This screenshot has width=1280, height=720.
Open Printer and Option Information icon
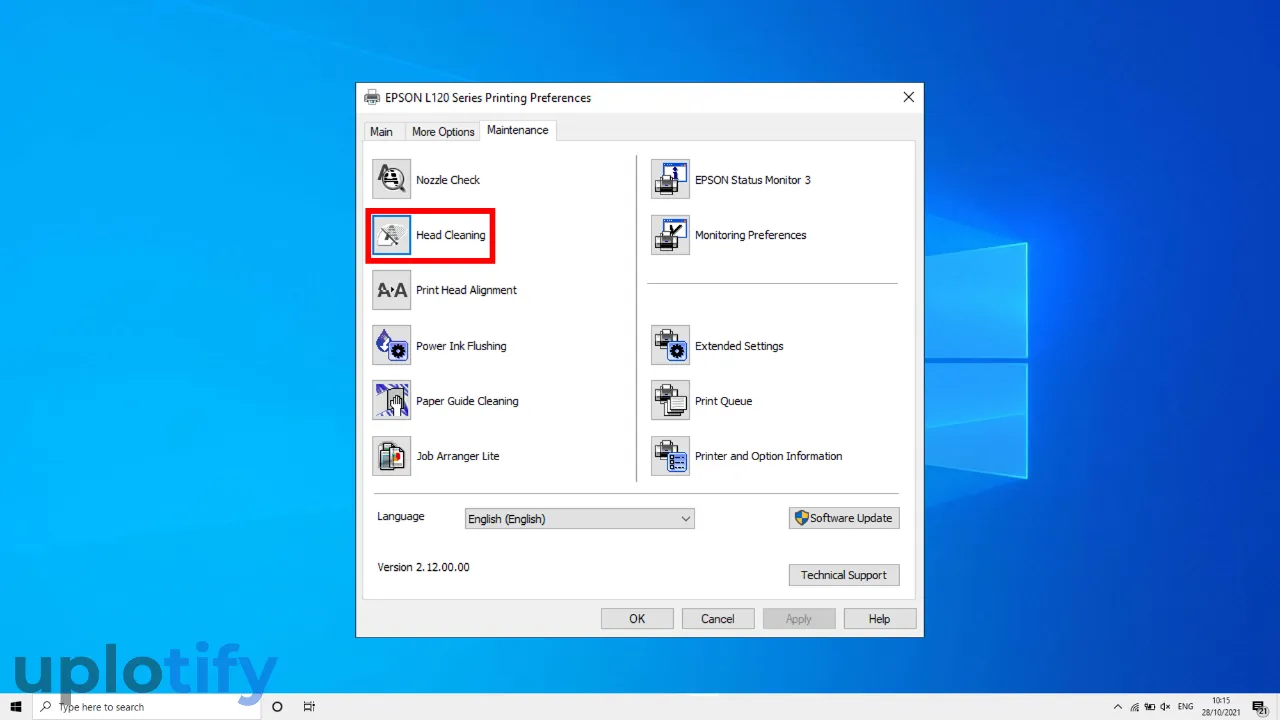670,455
